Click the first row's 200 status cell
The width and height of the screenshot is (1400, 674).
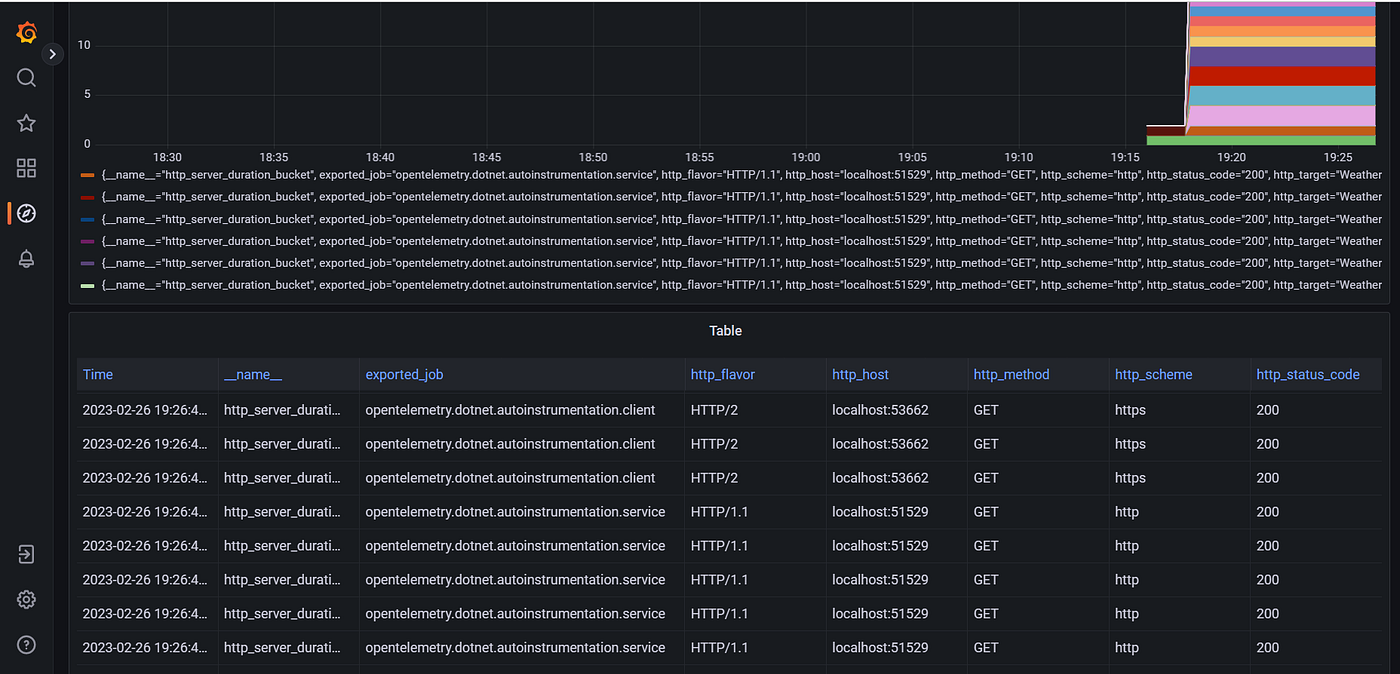pyautogui.click(x=1267, y=410)
